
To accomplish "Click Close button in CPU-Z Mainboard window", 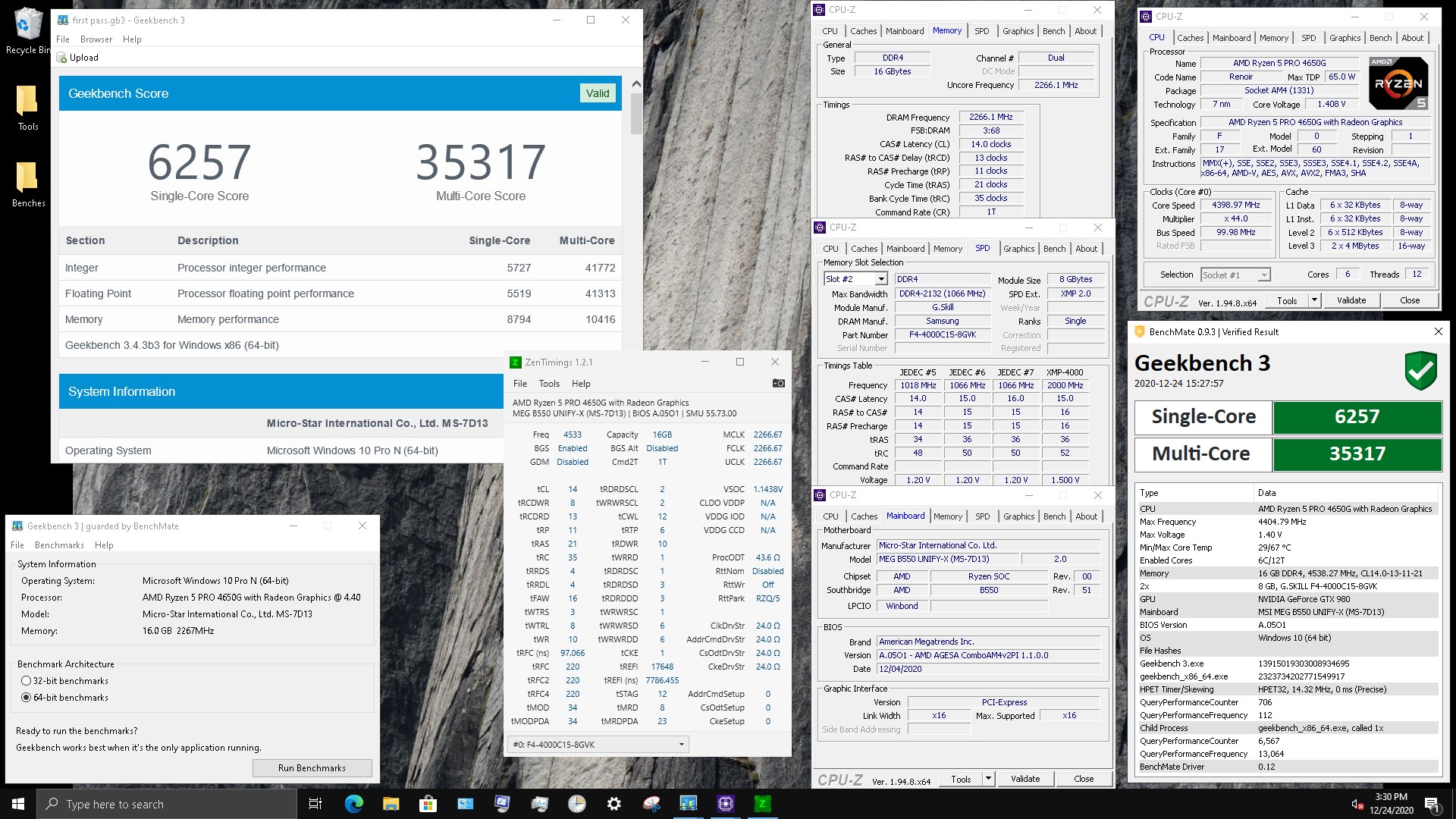I will click(x=1084, y=779).
